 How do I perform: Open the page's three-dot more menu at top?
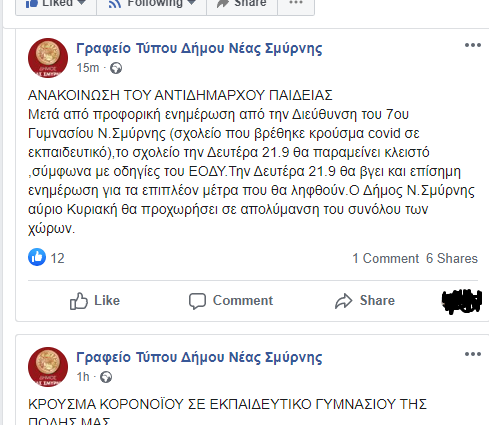point(296,7)
